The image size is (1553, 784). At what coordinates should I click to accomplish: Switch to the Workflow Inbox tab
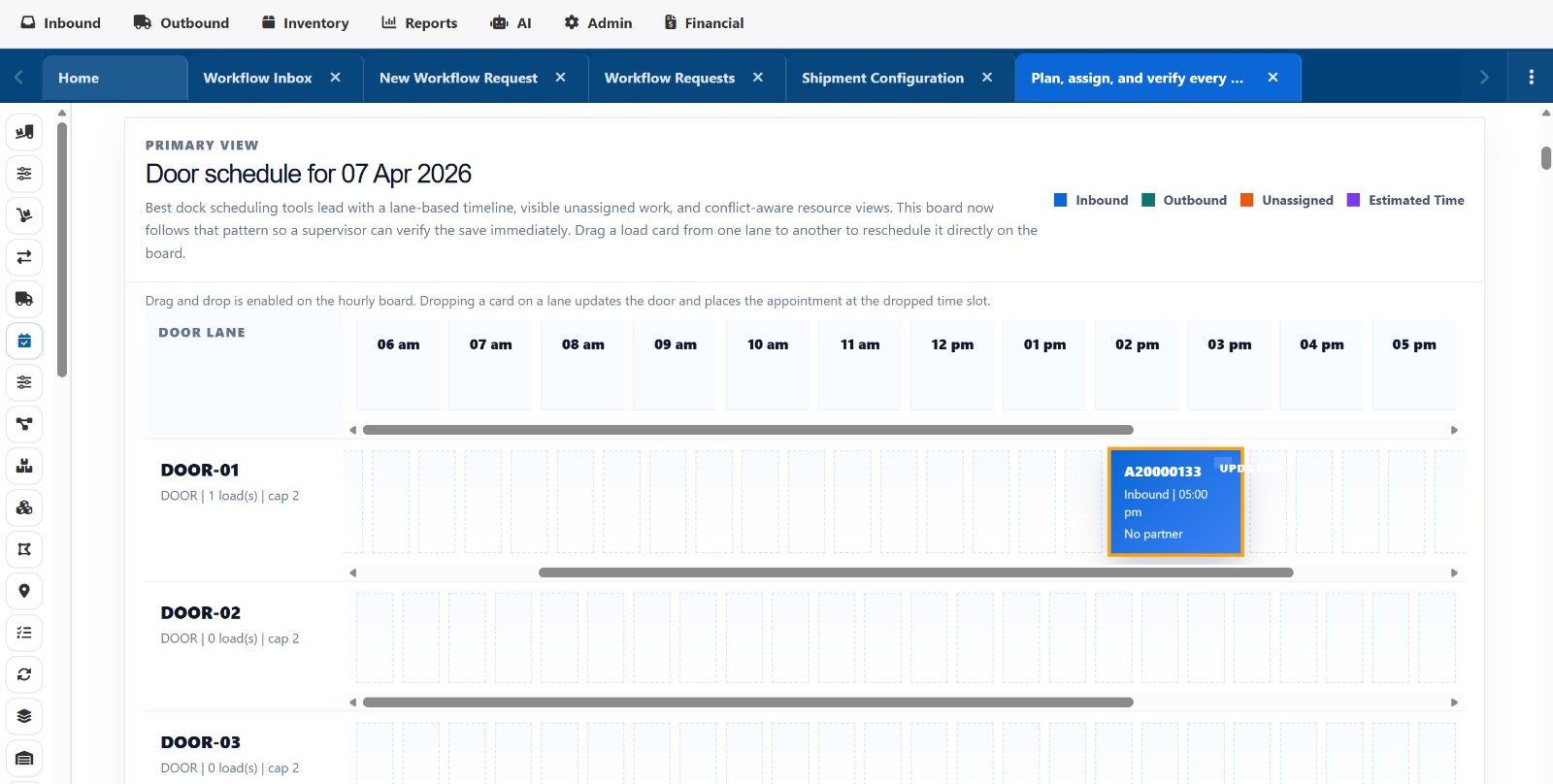(x=258, y=78)
